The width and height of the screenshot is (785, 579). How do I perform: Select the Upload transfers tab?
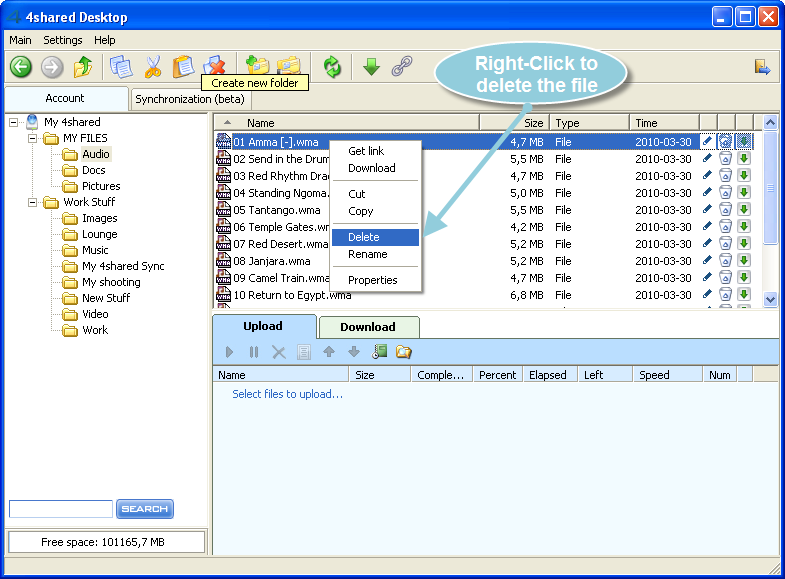[x=264, y=326]
